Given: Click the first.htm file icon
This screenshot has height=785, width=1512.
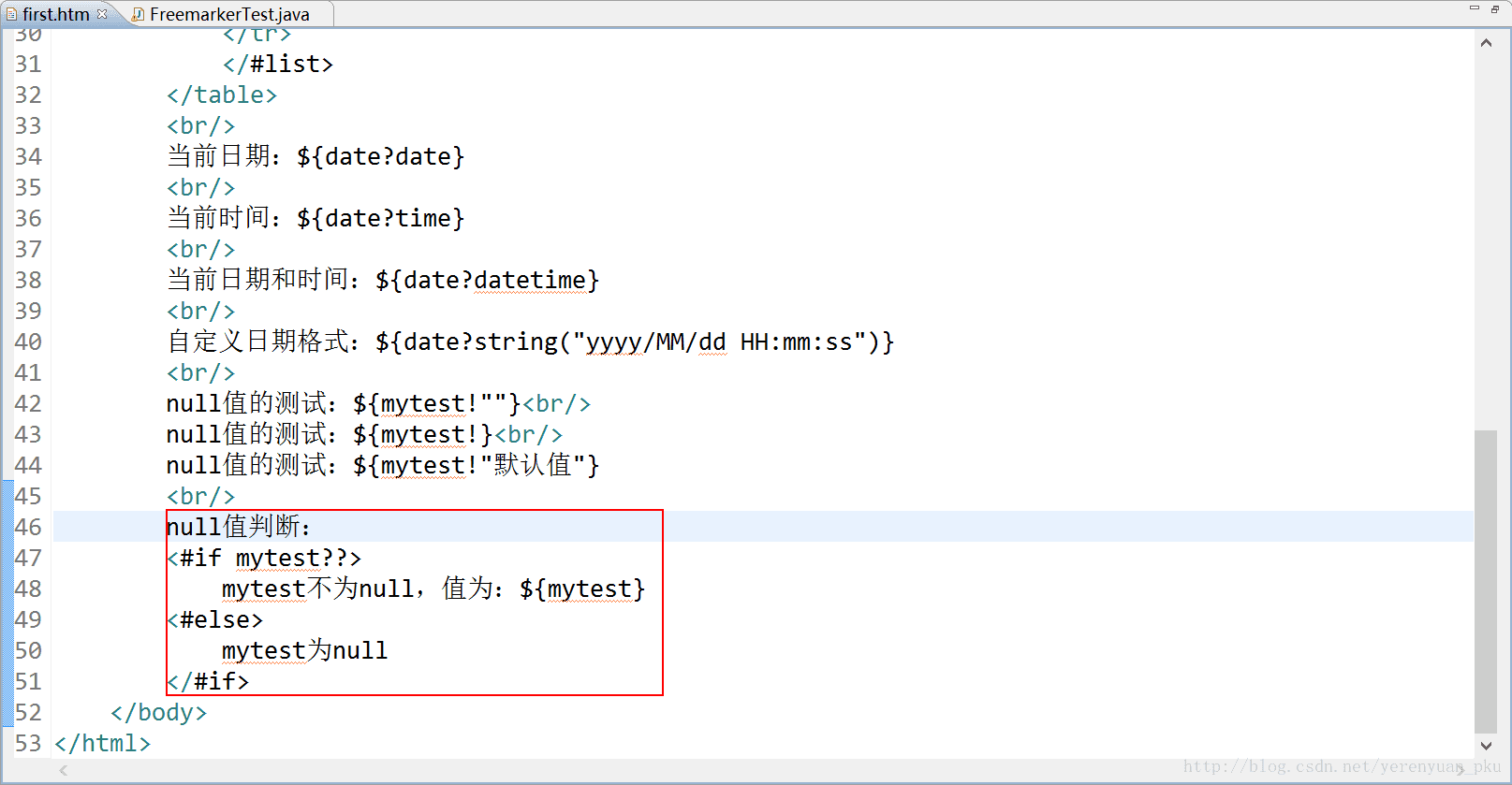Looking at the screenshot, I should pos(11,14).
